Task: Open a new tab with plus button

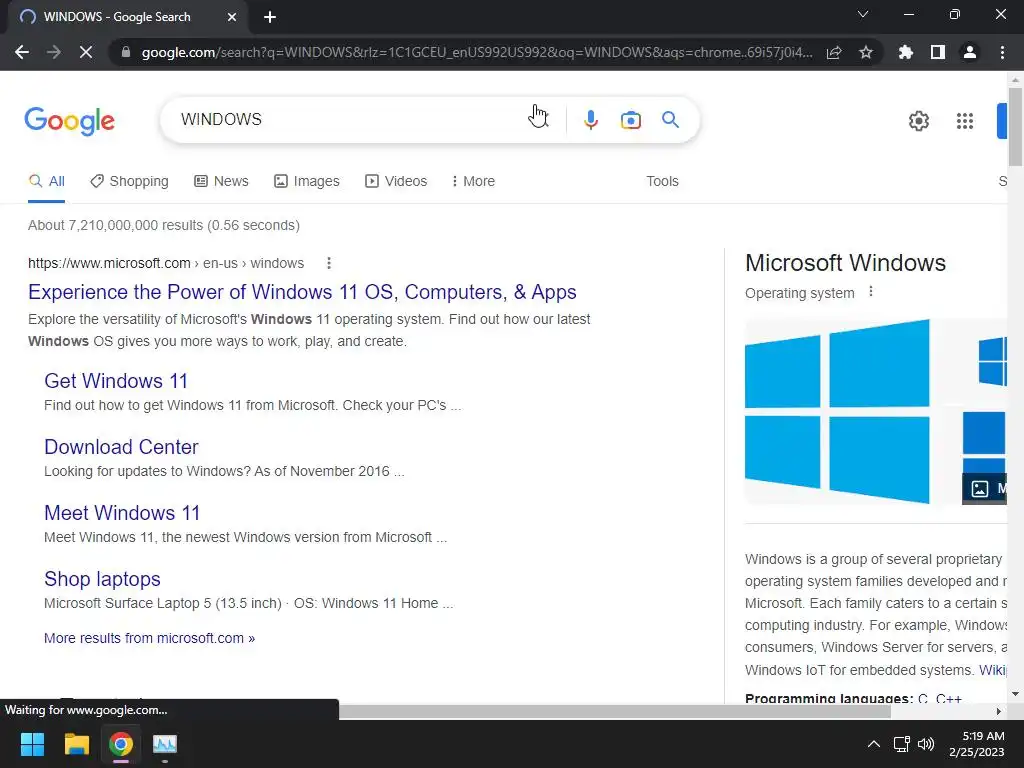Action: [x=270, y=17]
